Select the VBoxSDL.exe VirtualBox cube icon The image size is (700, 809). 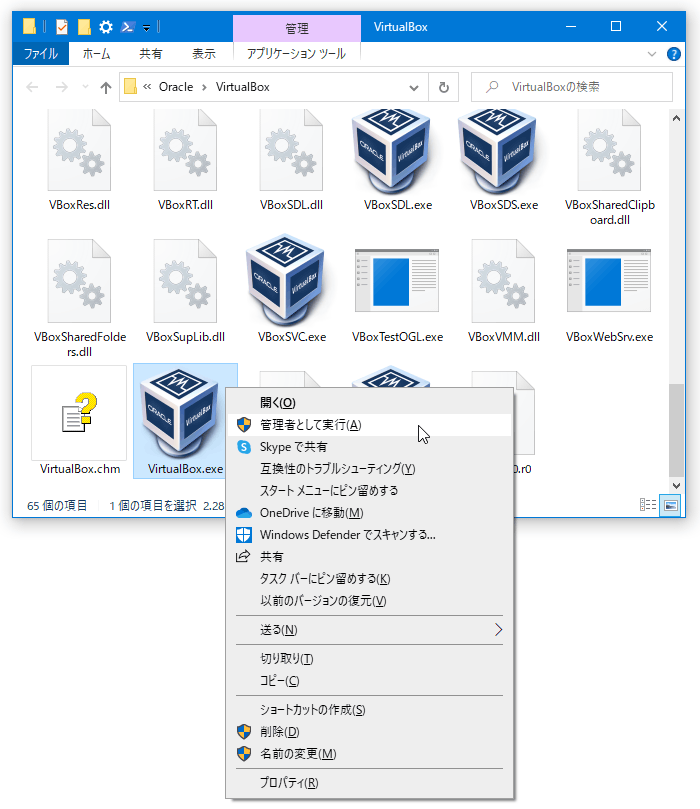coord(391,150)
